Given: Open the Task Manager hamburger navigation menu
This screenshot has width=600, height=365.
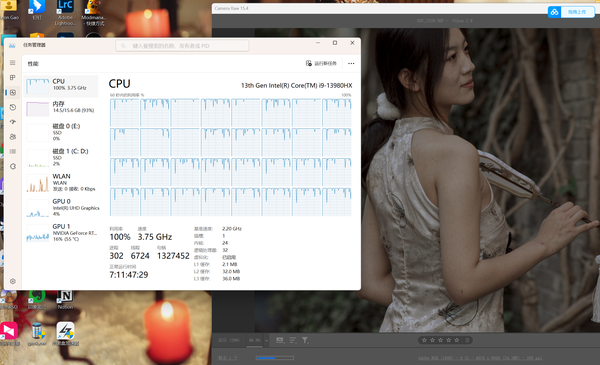Looking at the screenshot, I should (x=13, y=62).
